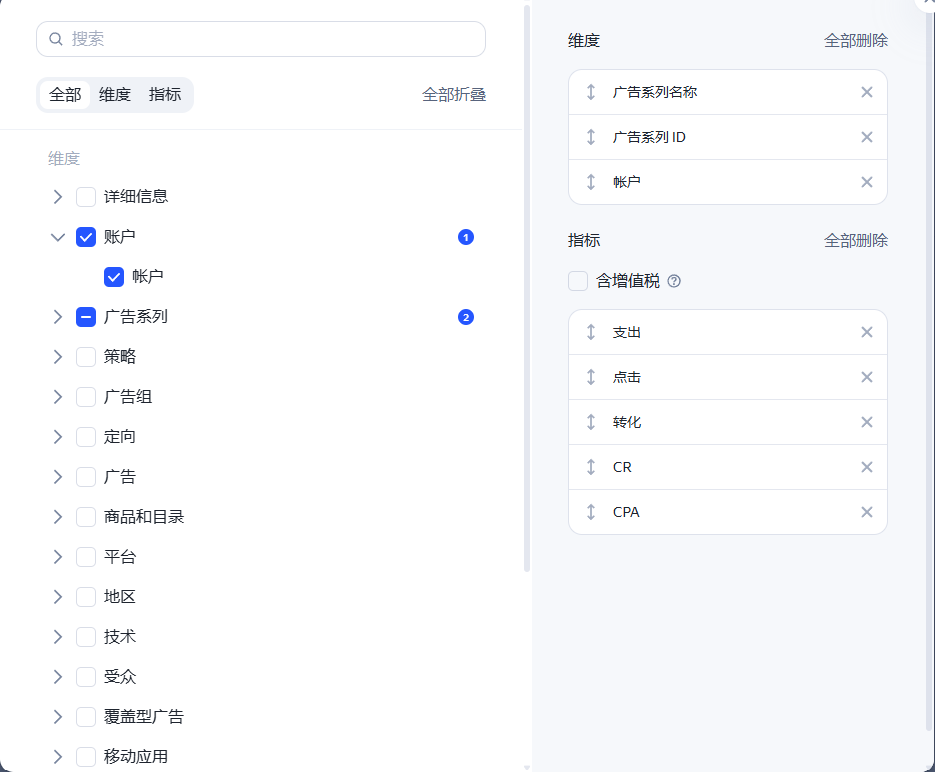Remove 点击 metric with its X icon

866,377
